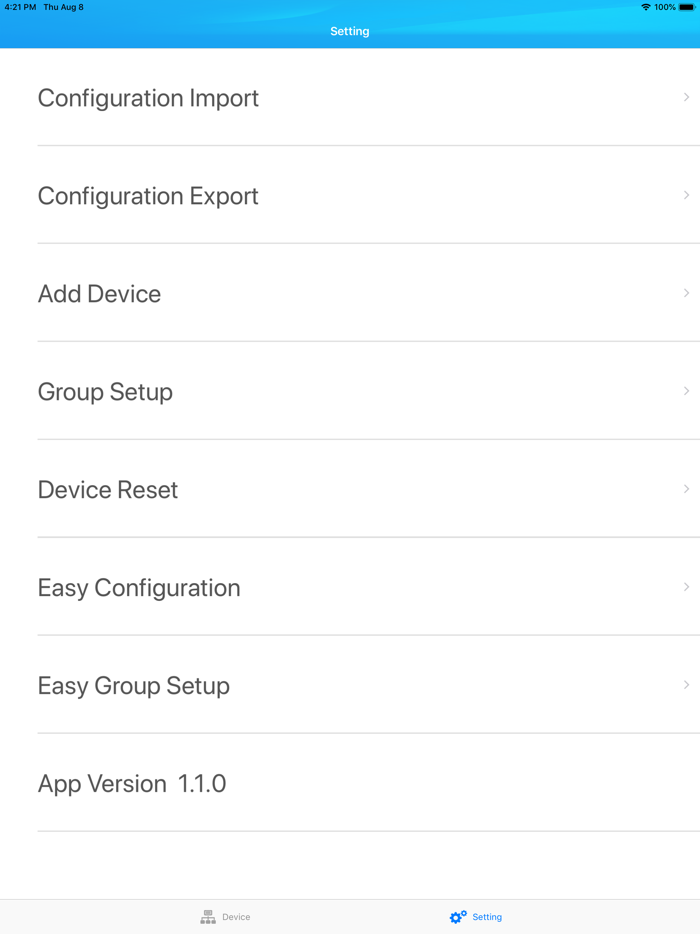Tap the Setting gear icon in tab bar

coord(458,917)
